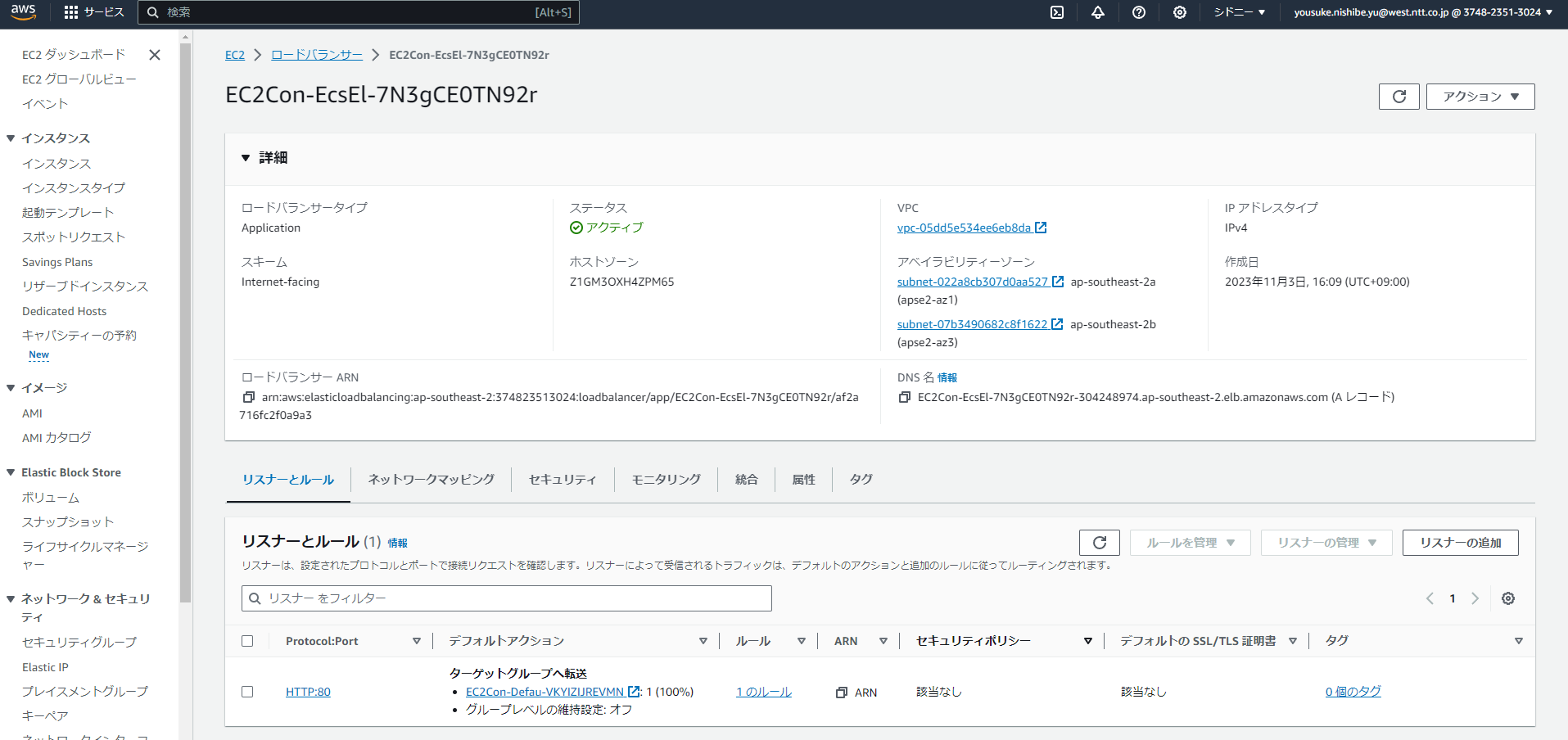Screen dimensions: 1568x740
Task: Tick the HTTP:80 listener checkbox
Action: [247, 692]
